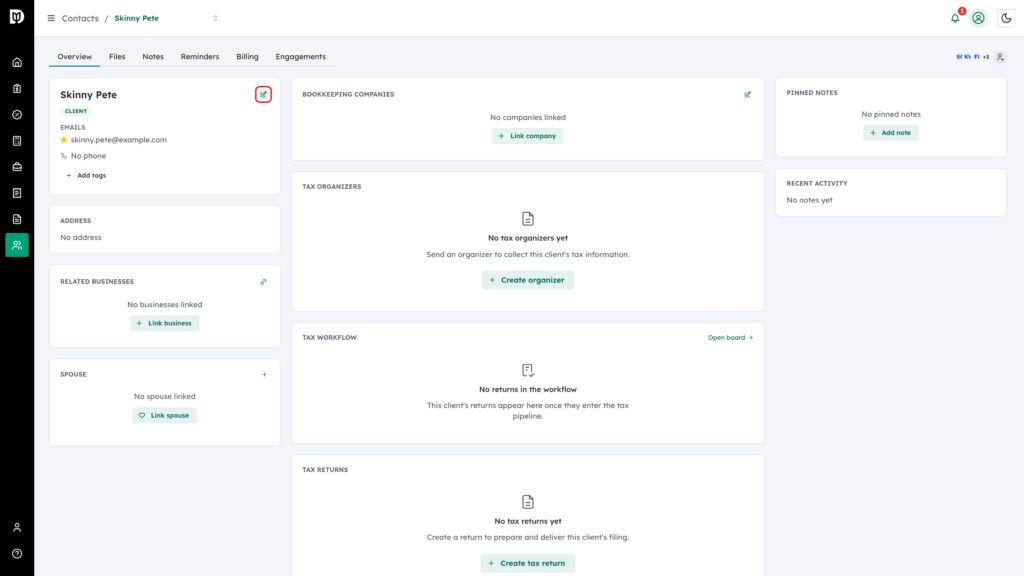Viewport: 1024px width, 576px height.
Task: Click the hamburger menu icon beside Contacts
Action: click(51, 18)
